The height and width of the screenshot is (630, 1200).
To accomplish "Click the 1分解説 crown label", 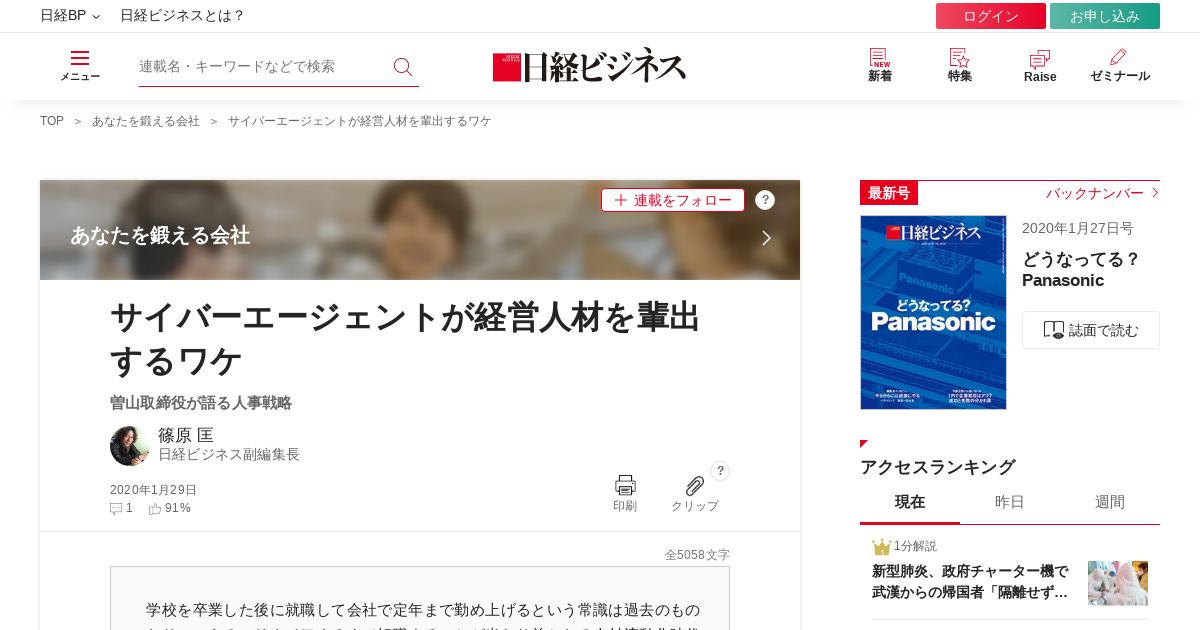I will tap(905, 546).
